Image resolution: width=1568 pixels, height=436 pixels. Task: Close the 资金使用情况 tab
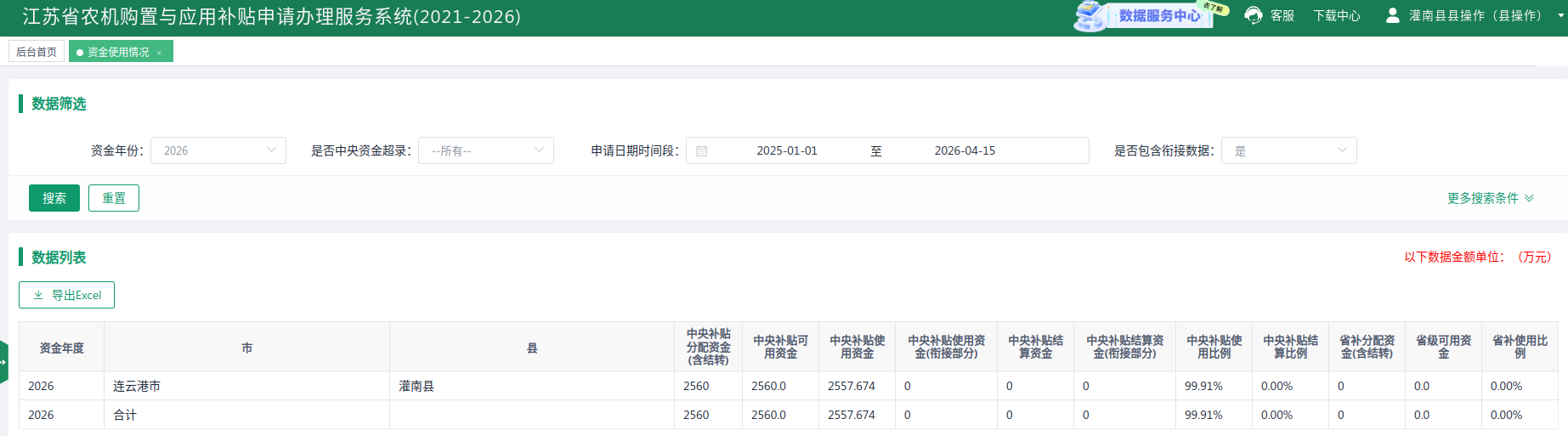click(x=159, y=53)
